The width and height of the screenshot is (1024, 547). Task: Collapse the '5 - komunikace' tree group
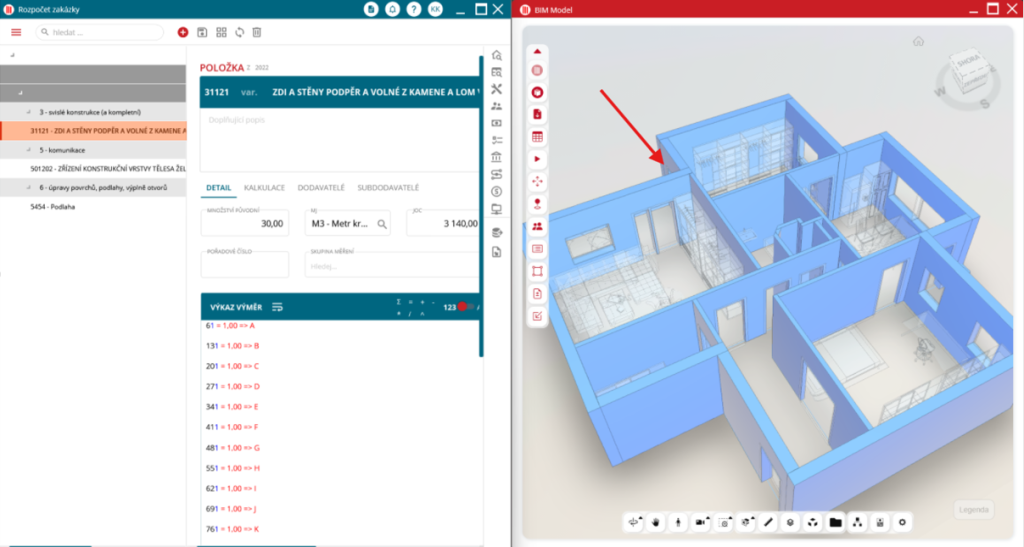28,149
